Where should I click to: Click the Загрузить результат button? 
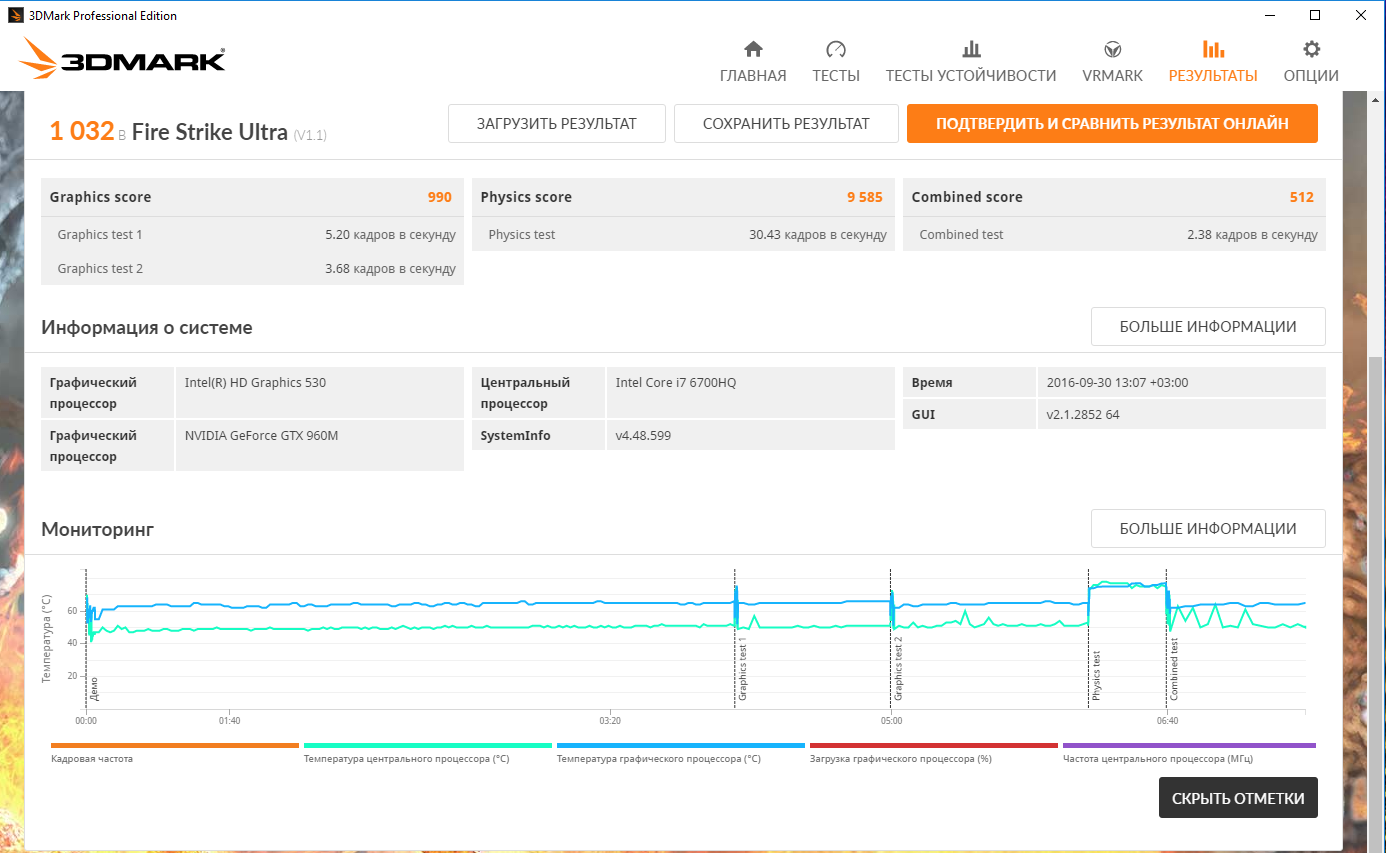coord(556,124)
